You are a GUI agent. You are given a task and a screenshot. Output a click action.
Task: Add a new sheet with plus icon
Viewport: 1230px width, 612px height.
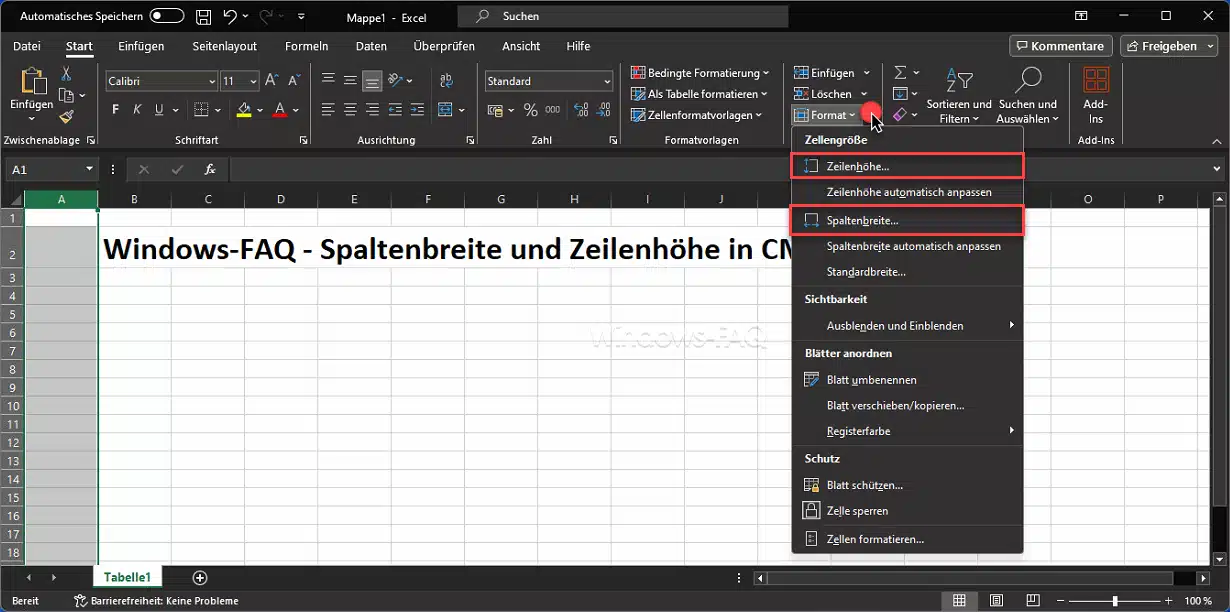click(200, 578)
